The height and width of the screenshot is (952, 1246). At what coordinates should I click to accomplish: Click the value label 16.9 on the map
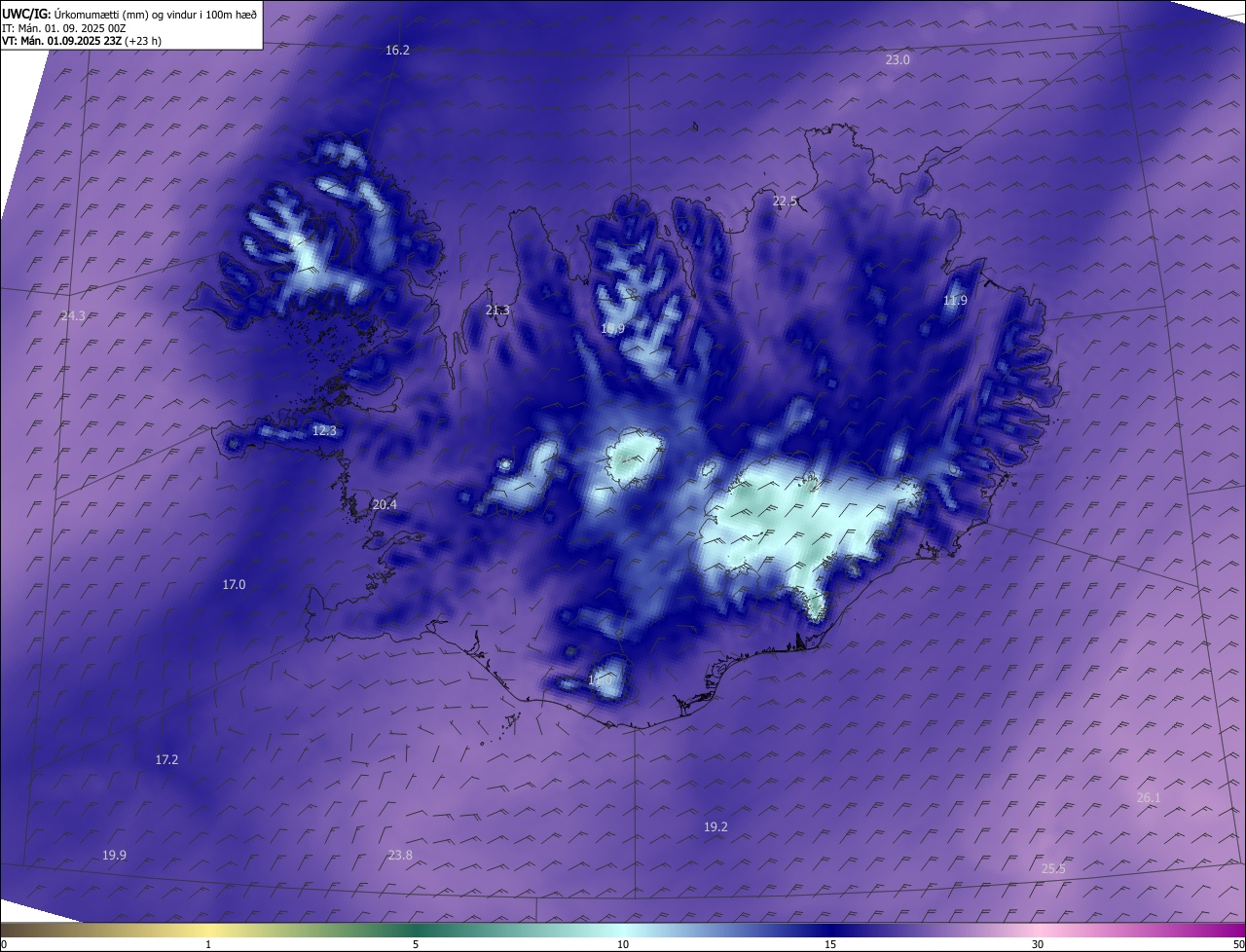tap(612, 329)
